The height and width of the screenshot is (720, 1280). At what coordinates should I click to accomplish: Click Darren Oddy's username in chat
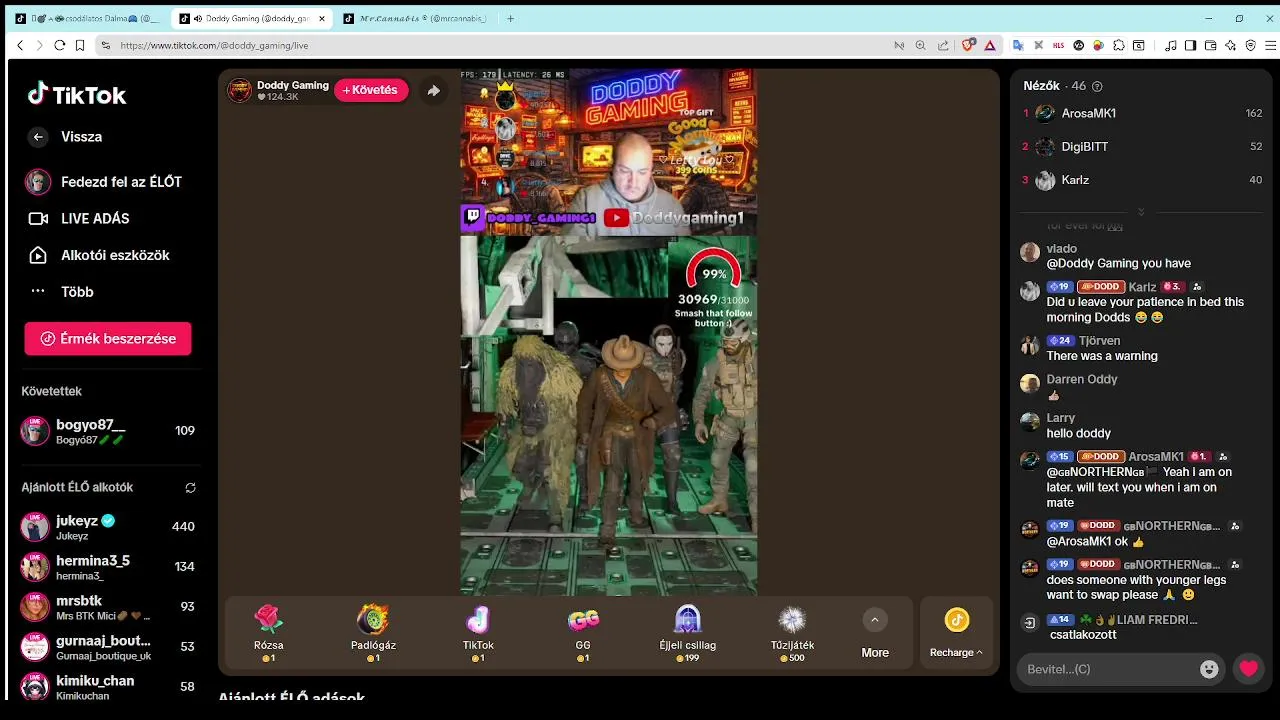1081,380
